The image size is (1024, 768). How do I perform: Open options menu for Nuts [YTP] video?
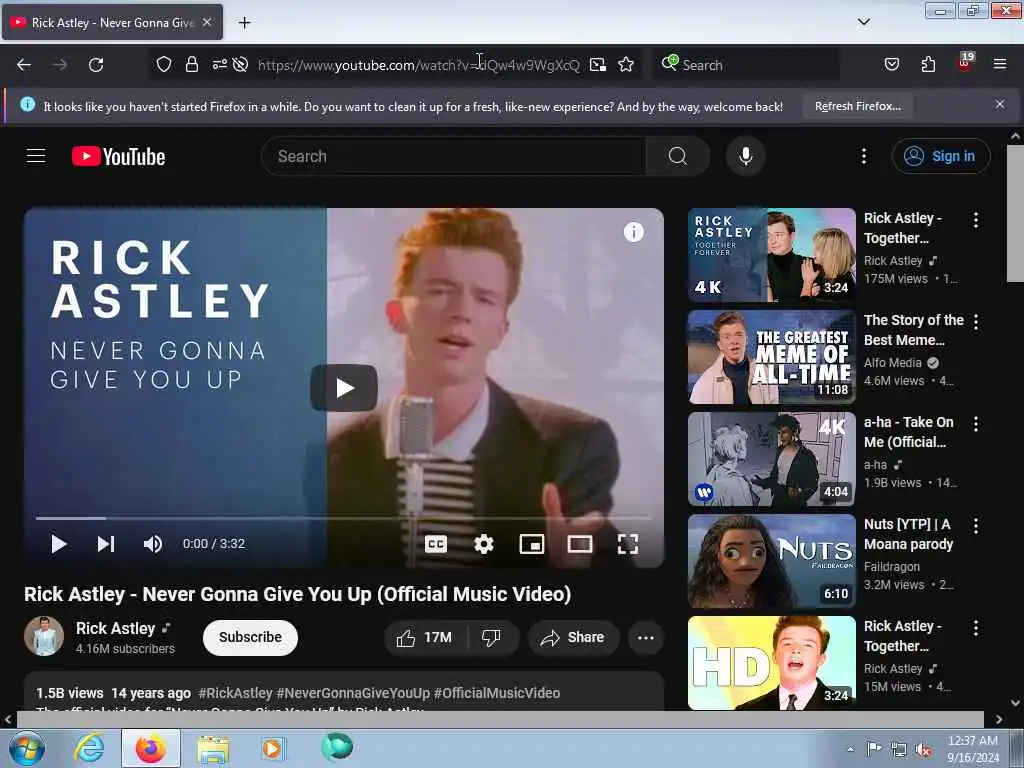[976, 525]
